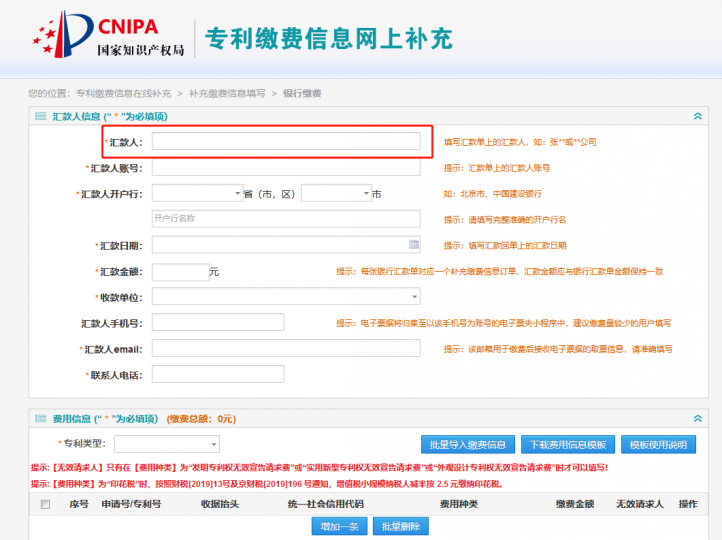
Task: Open the 收款单位 dropdown
Action: [286, 296]
